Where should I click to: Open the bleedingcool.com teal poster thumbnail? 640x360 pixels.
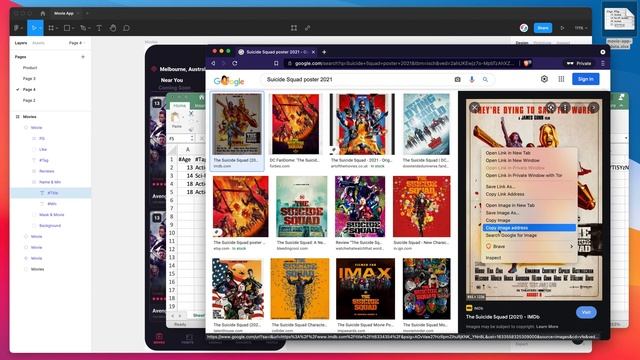302,207
